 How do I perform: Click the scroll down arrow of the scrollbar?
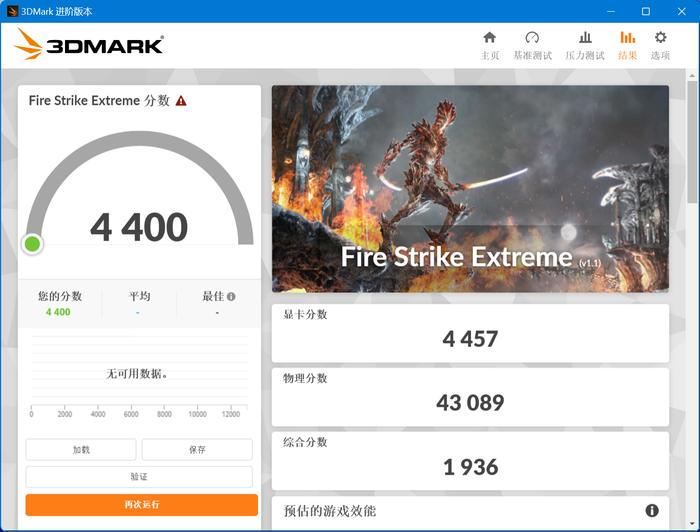coord(692,523)
